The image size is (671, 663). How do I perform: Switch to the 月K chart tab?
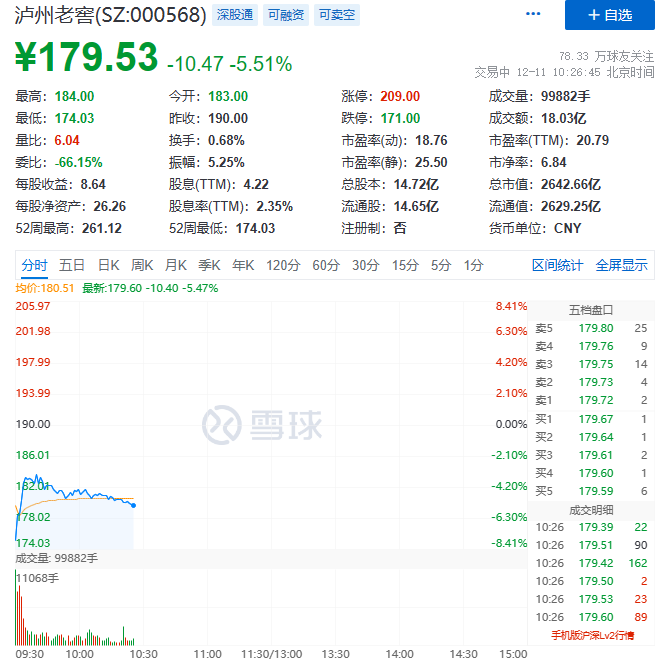point(175,265)
